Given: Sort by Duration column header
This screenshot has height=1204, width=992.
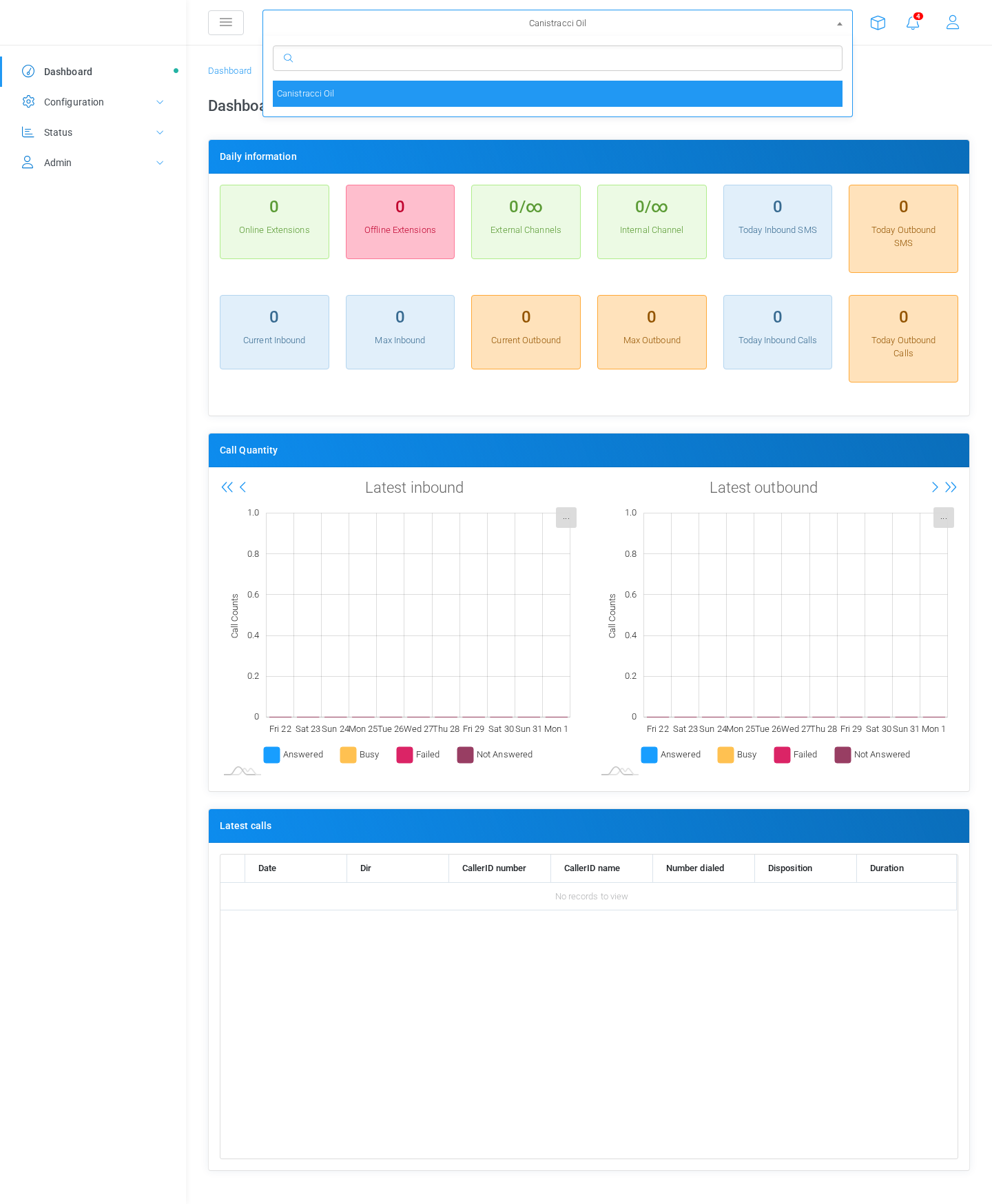Looking at the screenshot, I should (907, 868).
